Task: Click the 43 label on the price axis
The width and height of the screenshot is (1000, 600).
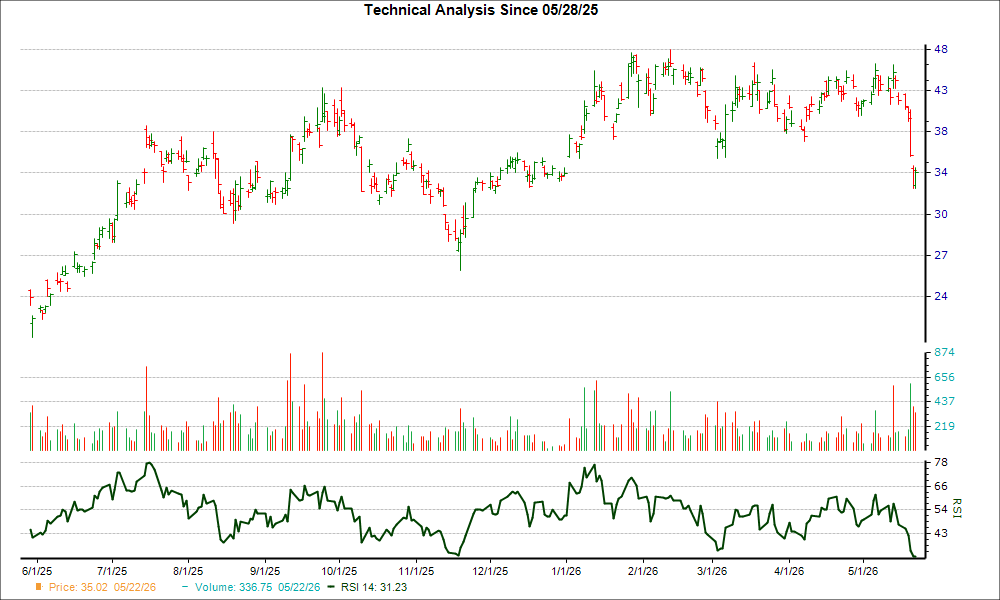Action: [x=941, y=91]
